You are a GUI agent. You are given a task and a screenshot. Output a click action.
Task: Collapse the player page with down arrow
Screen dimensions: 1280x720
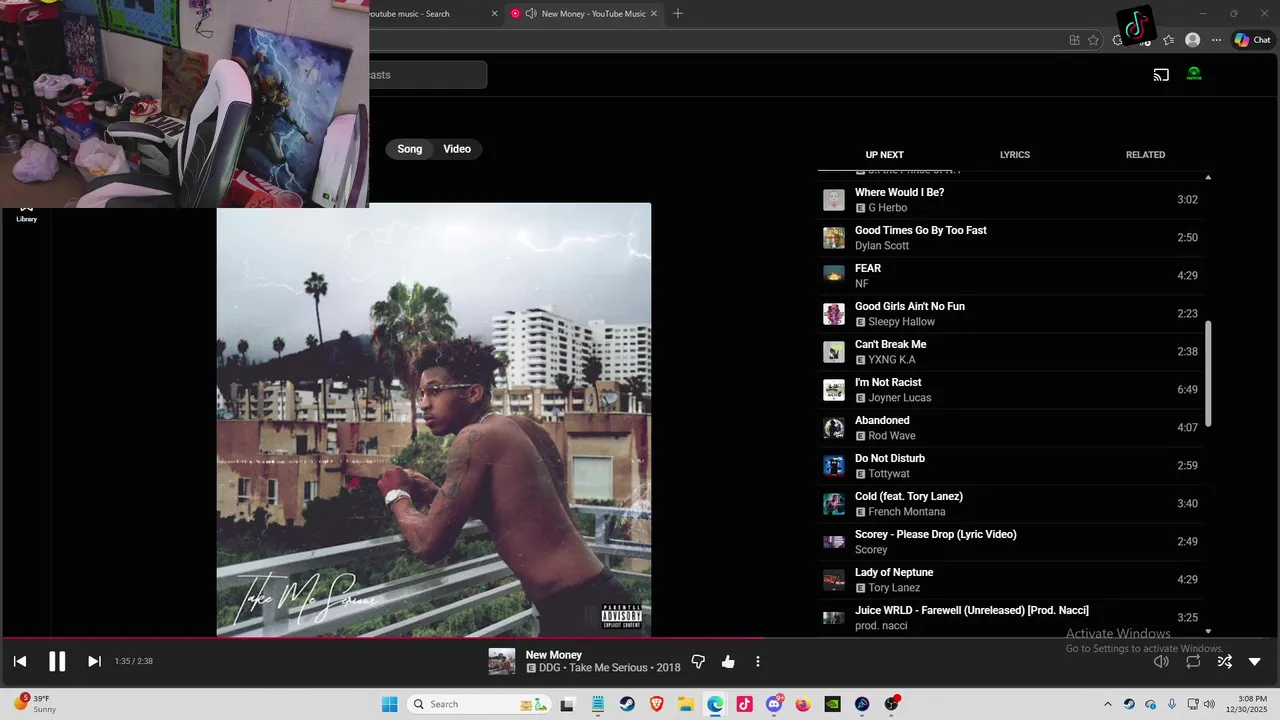1255,661
